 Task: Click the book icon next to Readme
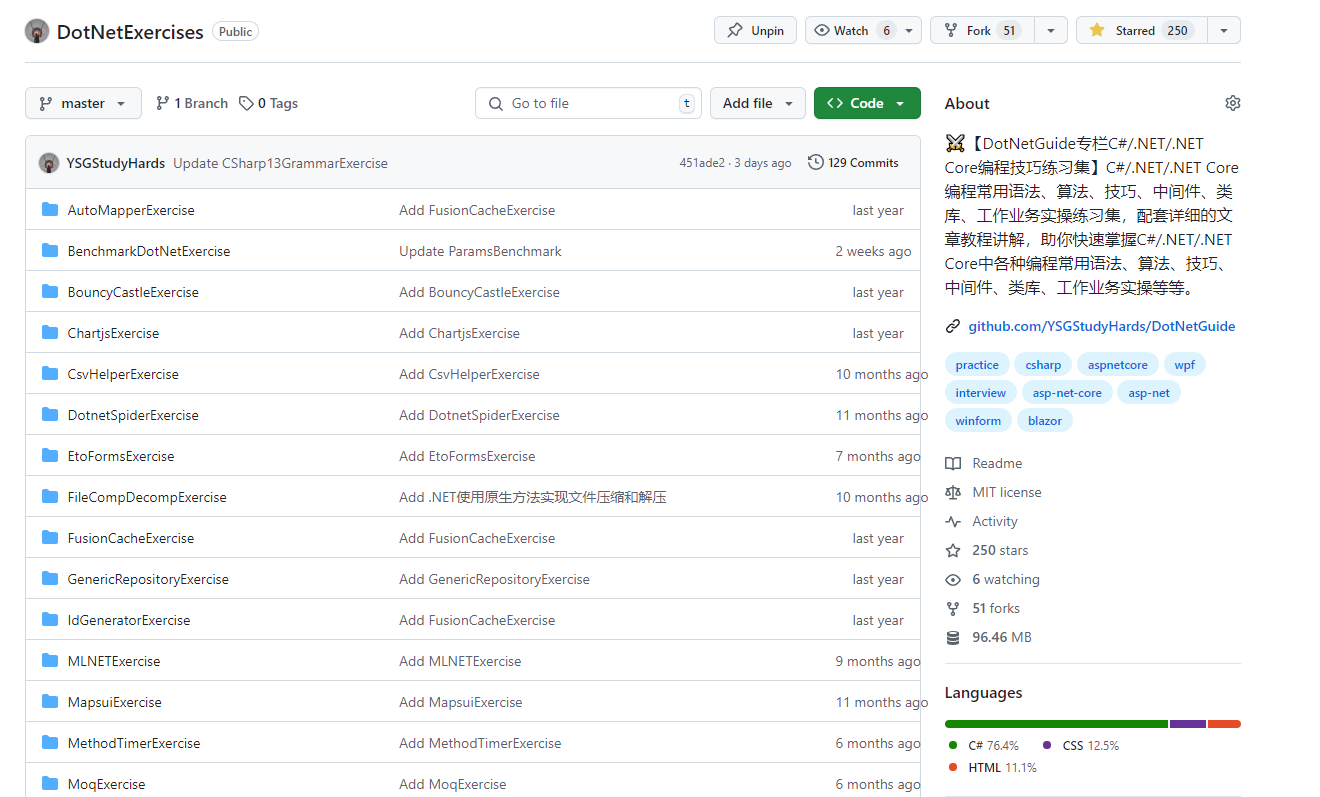pyautogui.click(x=953, y=463)
